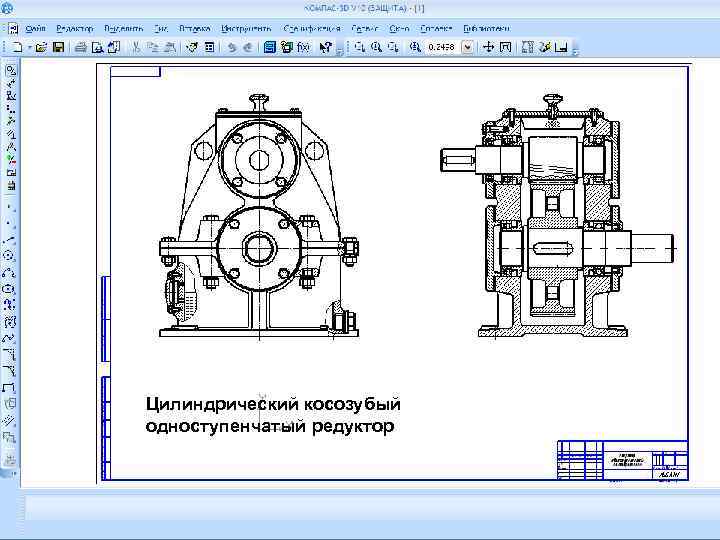Open the Библиотеки menu
Viewport: 720px width, 540px height.
point(486,28)
